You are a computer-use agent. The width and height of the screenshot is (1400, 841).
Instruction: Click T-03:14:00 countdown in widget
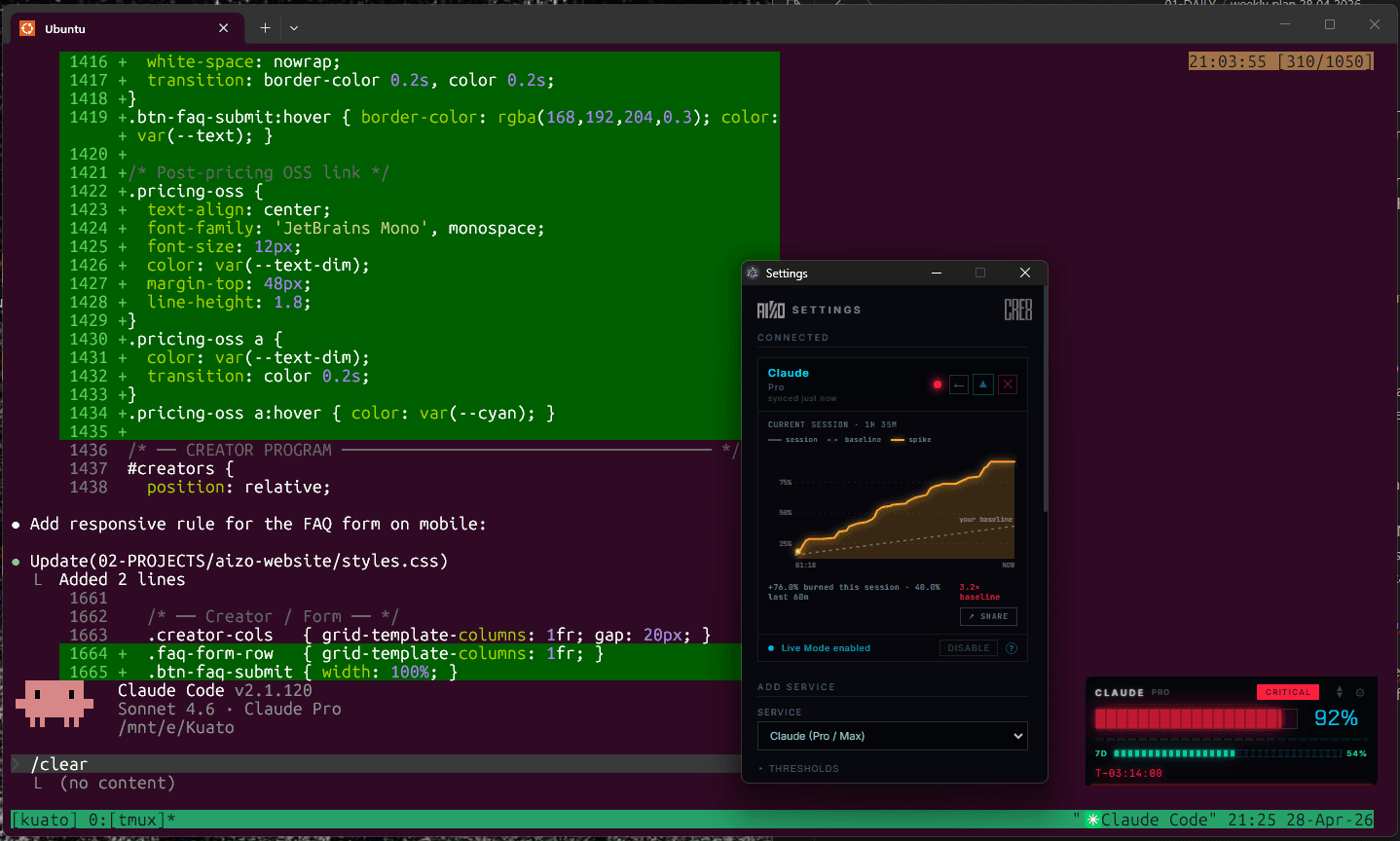[x=1128, y=774]
